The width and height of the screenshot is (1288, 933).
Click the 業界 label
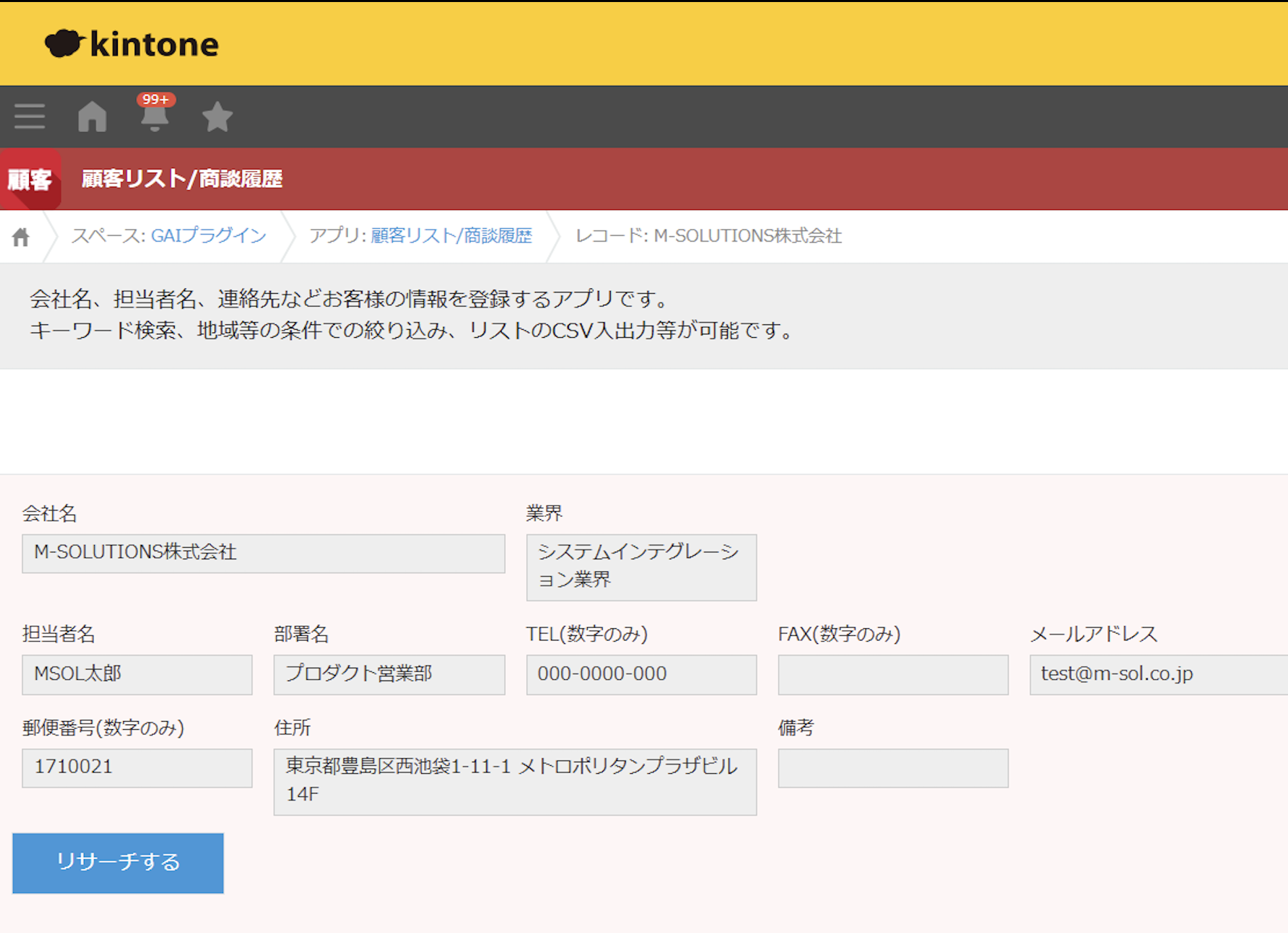click(x=544, y=513)
